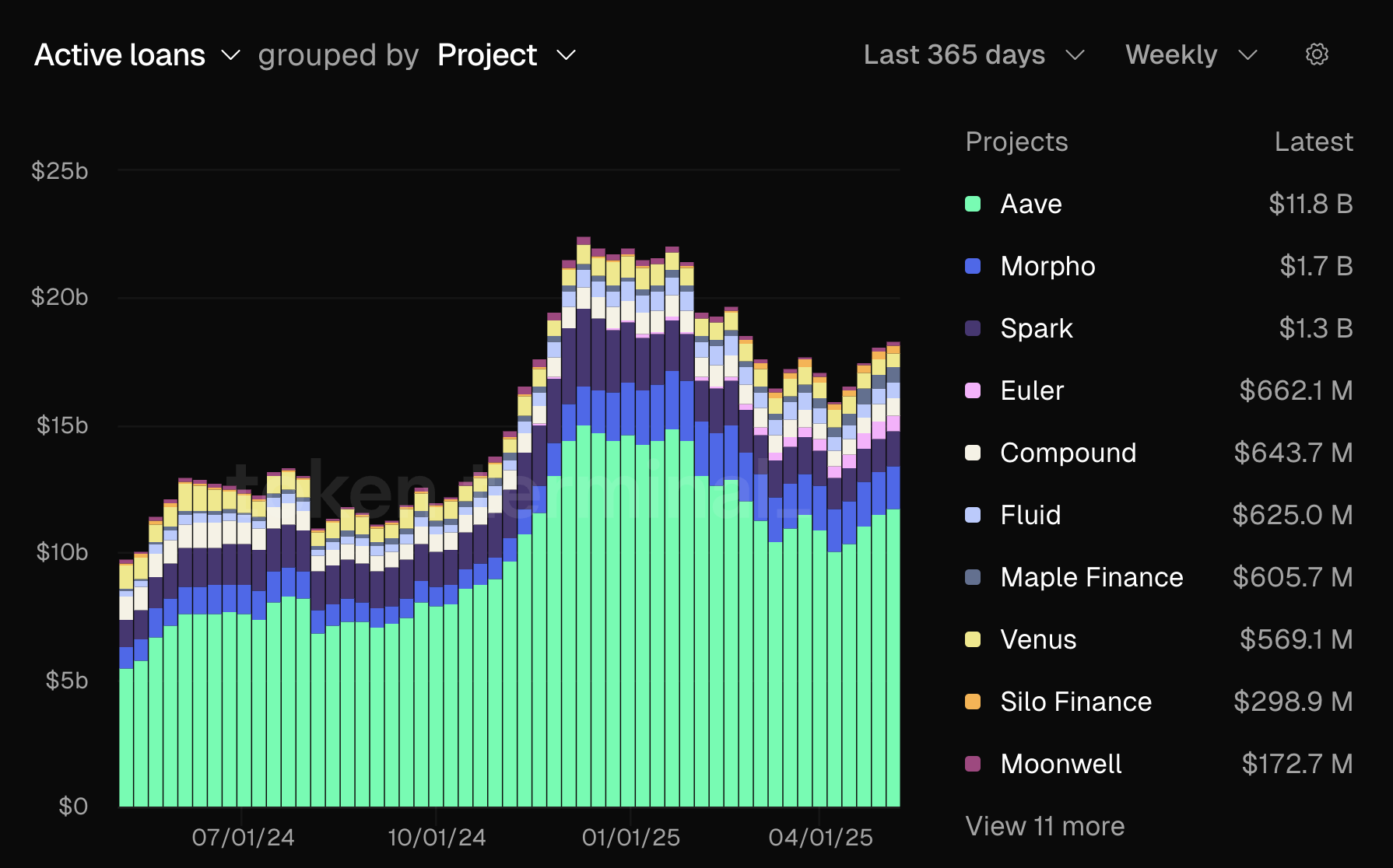This screenshot has height=868, width=1393.
Task: Click the Aave green color swatch
Action: pyautogui.click(x=973, y=204)
